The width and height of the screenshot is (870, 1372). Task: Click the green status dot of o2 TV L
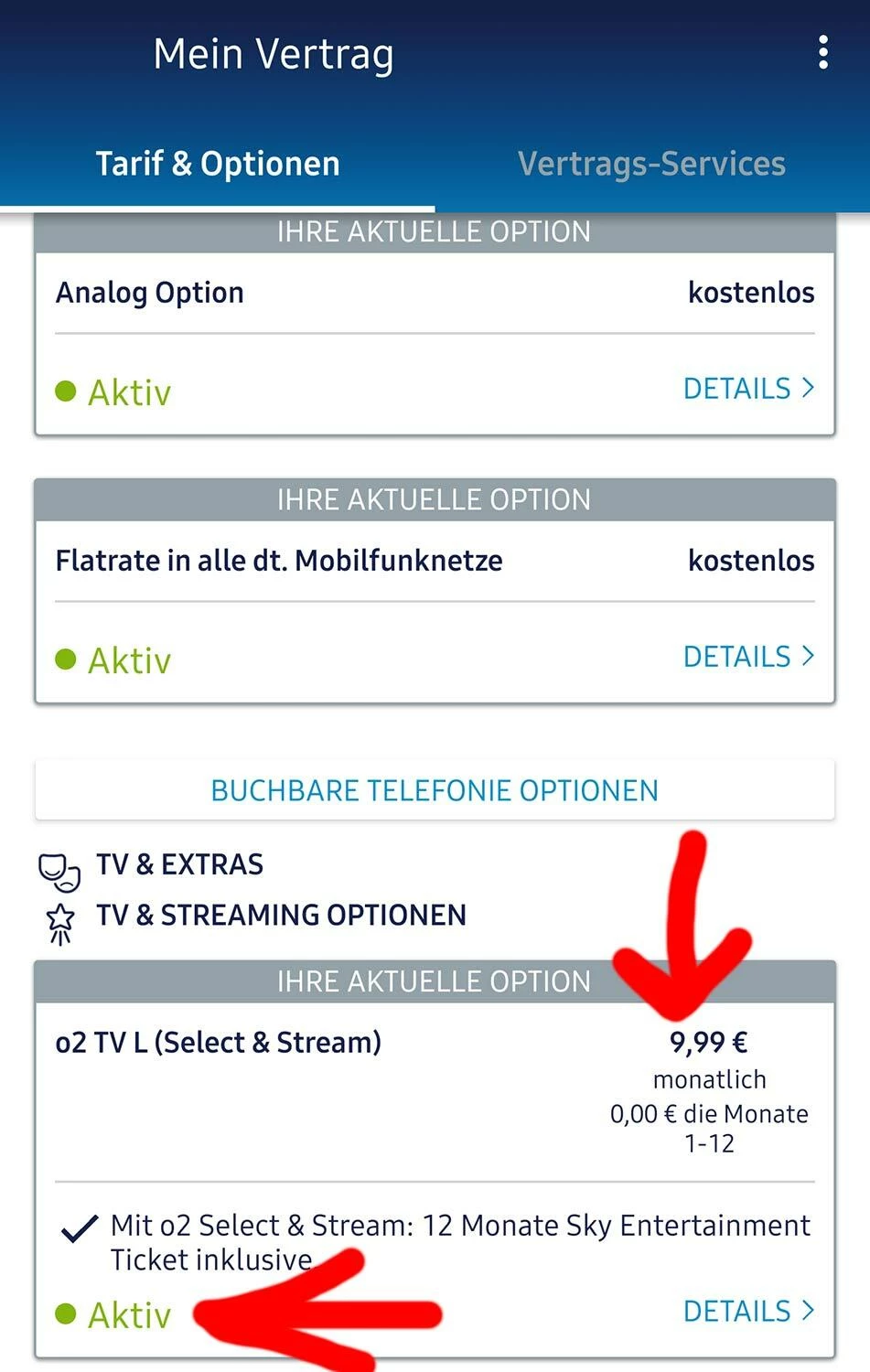pos(65,1314)
